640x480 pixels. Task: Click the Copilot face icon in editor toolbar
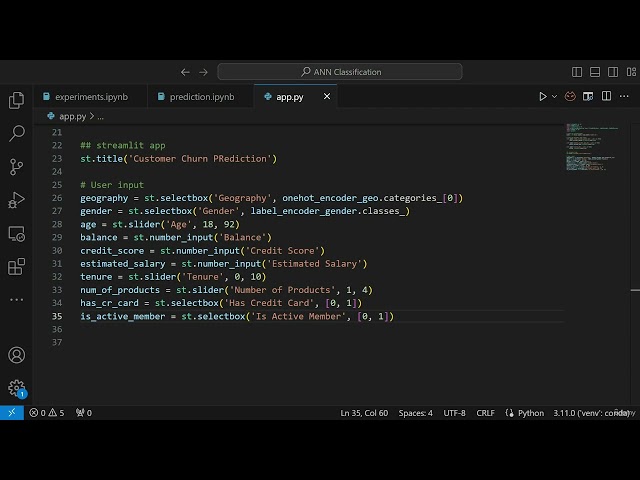coord(570,96)
